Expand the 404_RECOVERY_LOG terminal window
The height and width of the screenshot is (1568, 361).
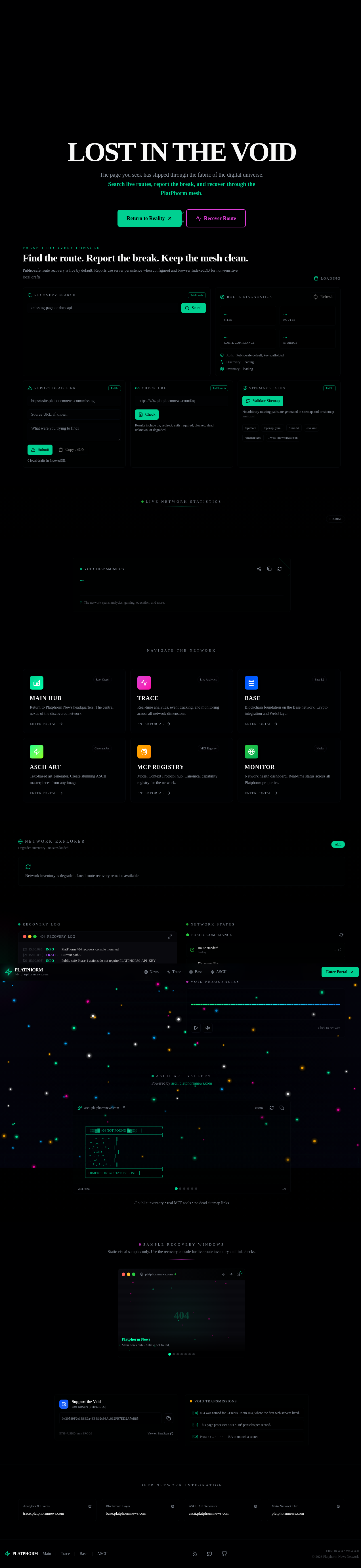click(x=170, y=936)
